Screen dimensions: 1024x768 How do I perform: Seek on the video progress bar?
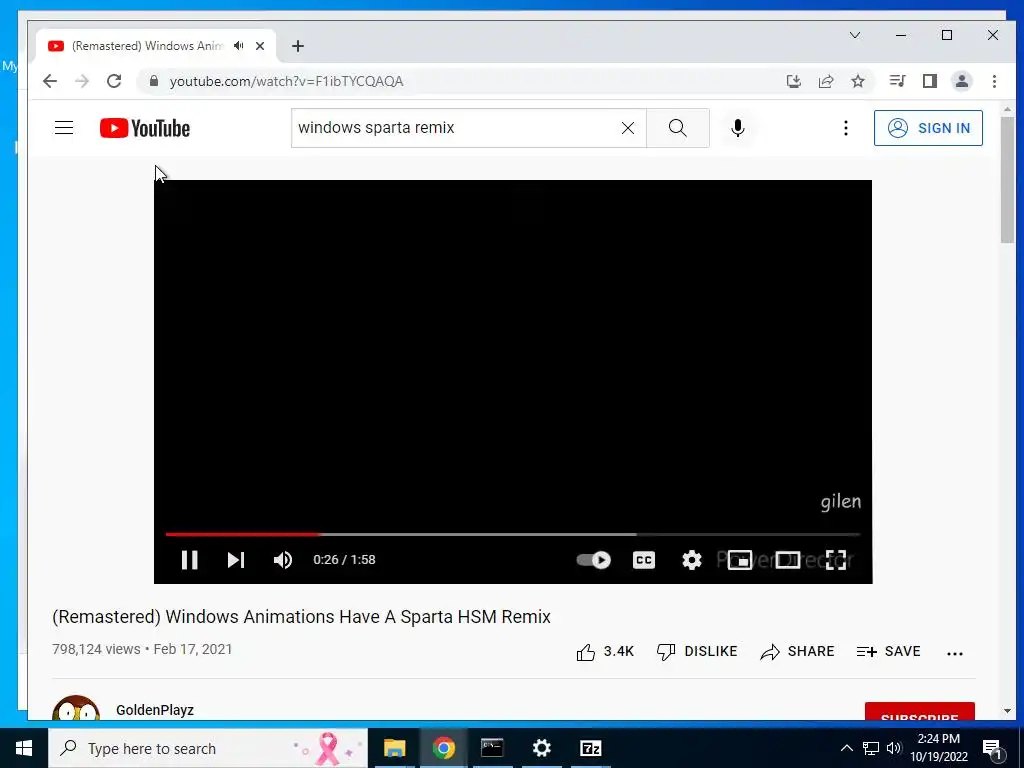(513, 534)
